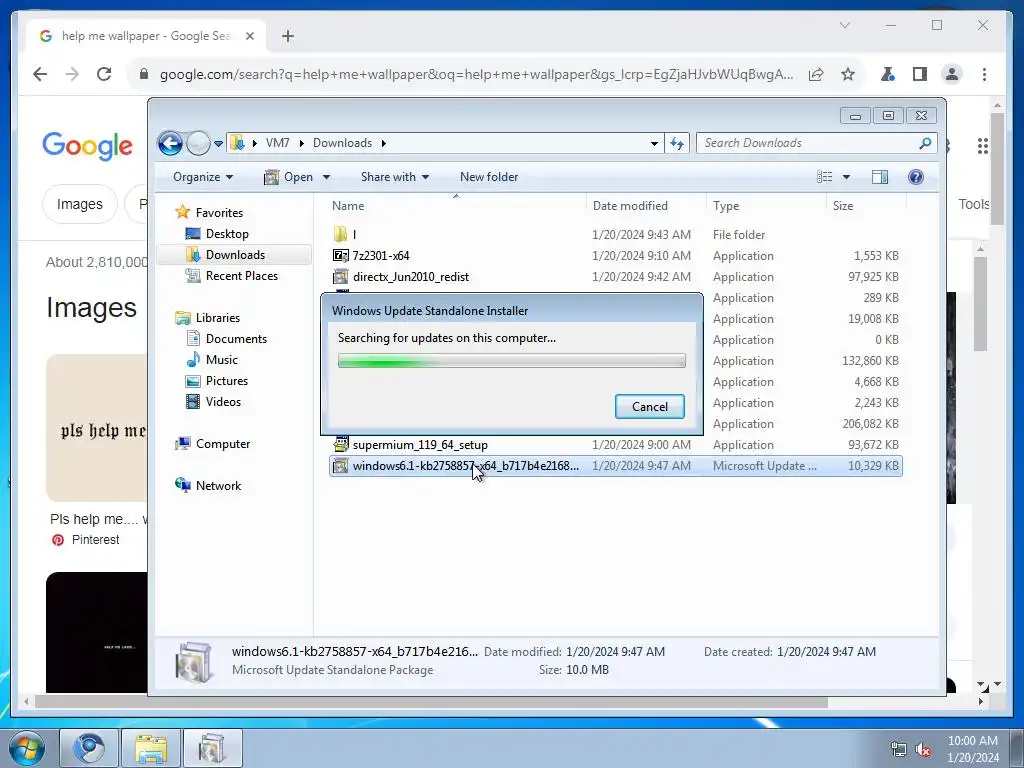
Task: Select the Images filter chip in Google
Action: 80,204
